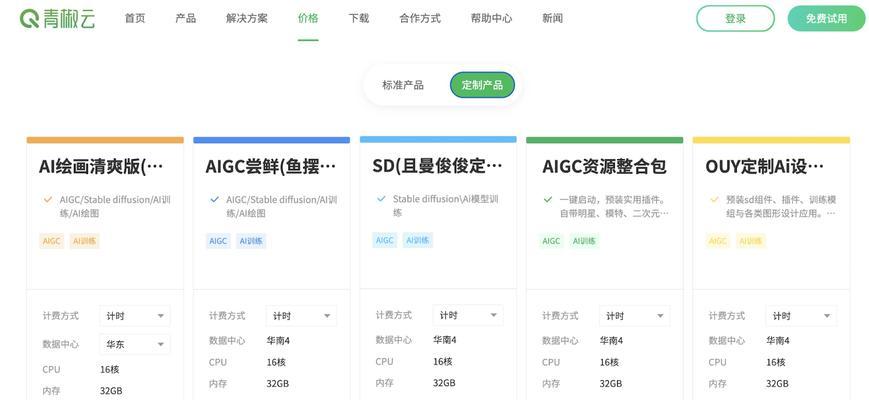Click 华南4 value in AIGC尝鲜 card

[x=278, y=340]
